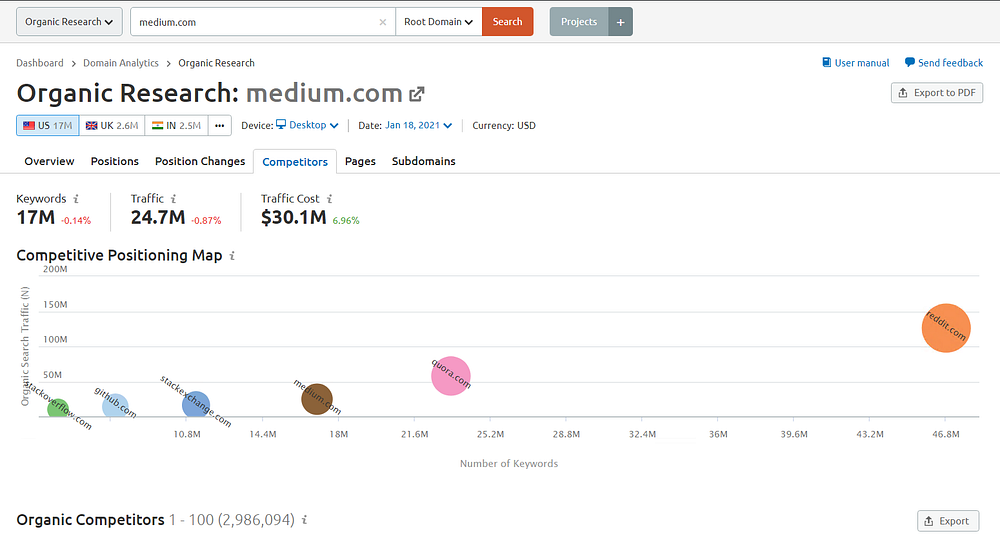Click the -0.14% keywords change

(76, 221)
